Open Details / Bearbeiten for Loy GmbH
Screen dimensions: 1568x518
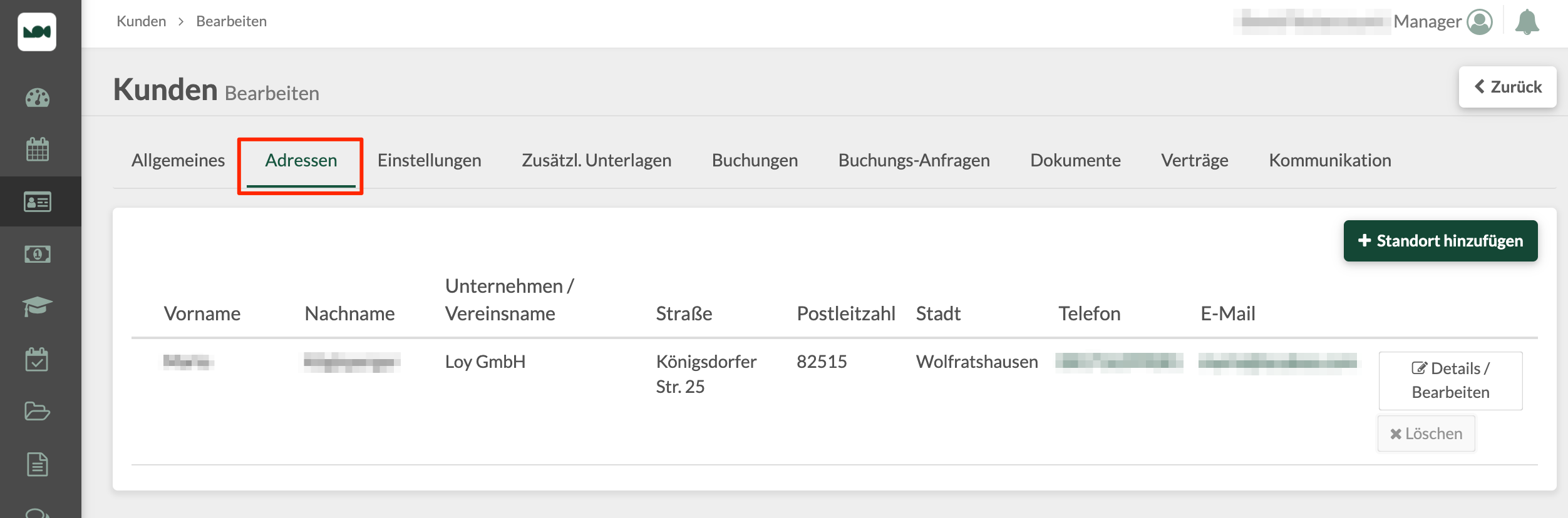click(x=1450, y=380)
